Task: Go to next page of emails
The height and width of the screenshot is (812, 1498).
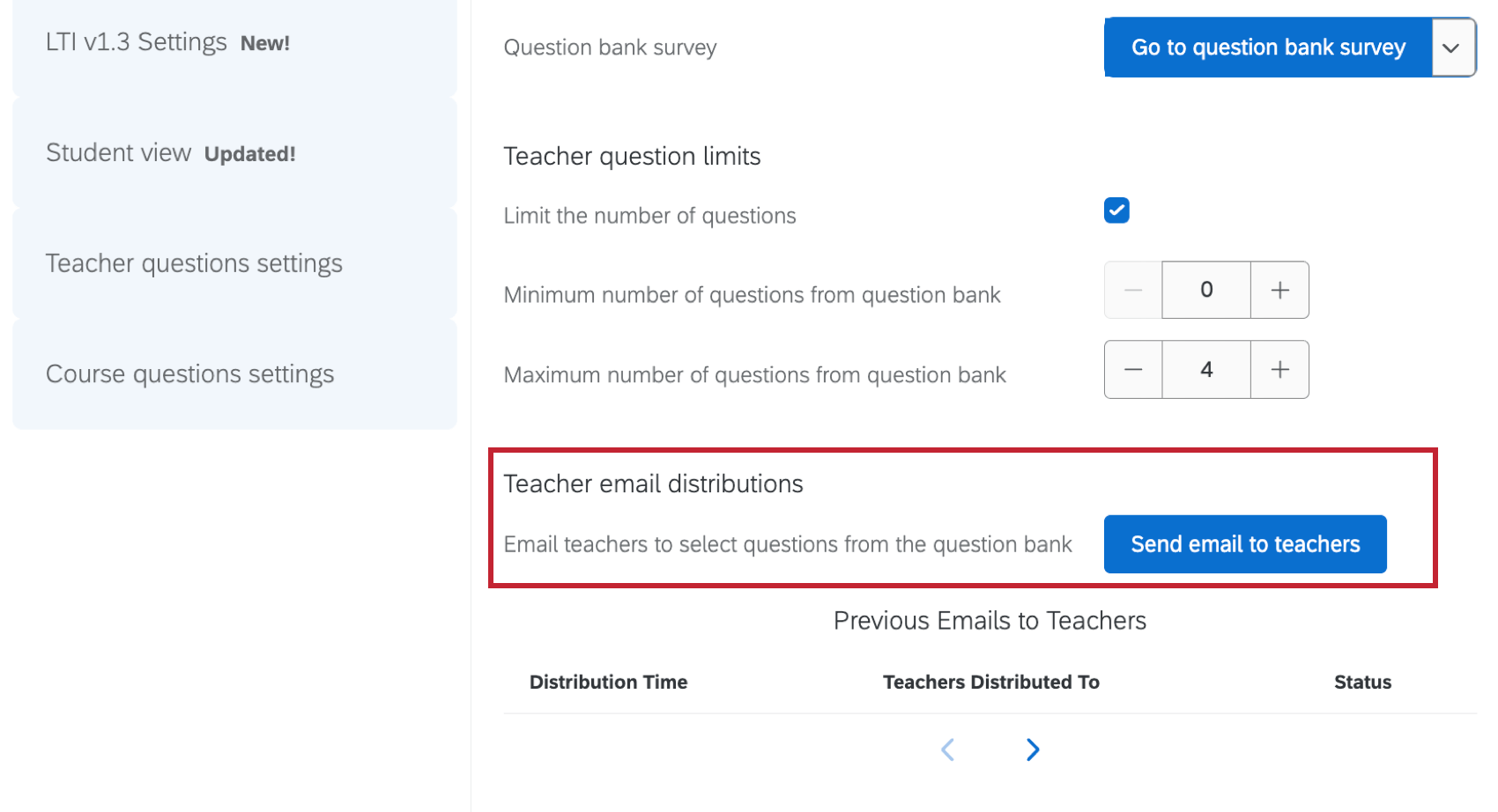Action: pyautogui.click(x=1033, y=749)
